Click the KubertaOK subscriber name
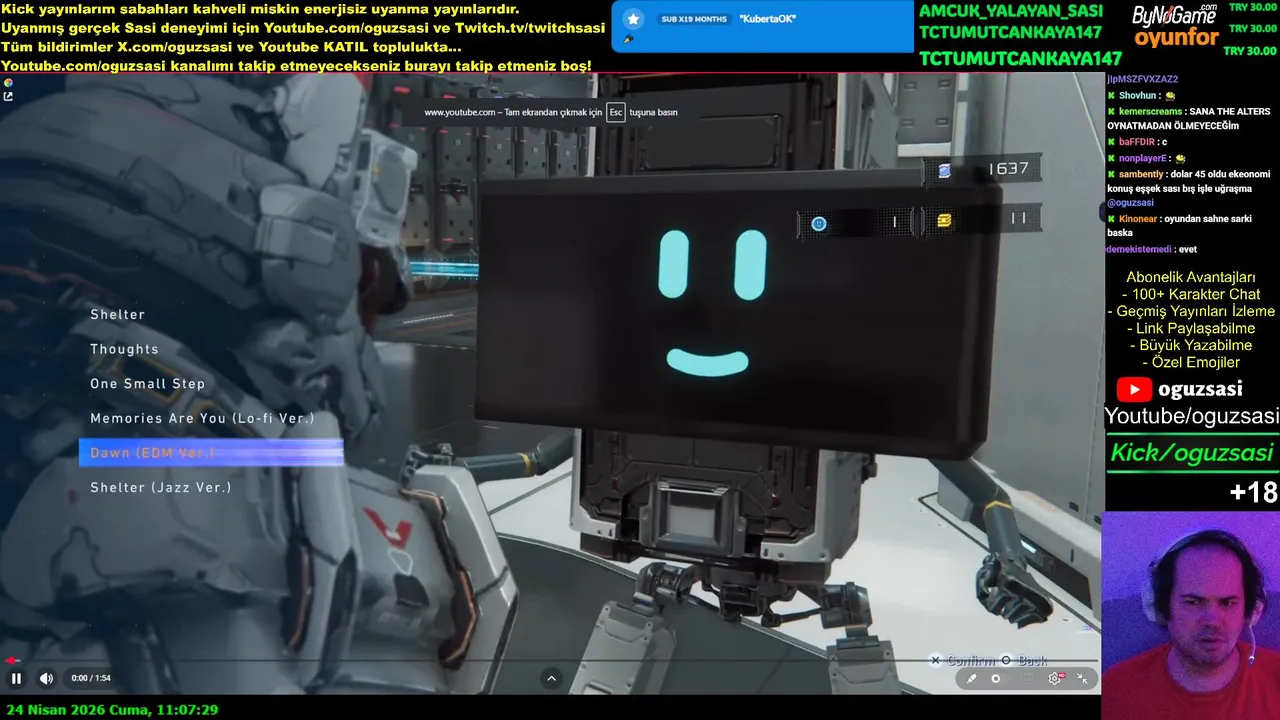Viewport: 1280px width, 720px height. pos(767,19)
